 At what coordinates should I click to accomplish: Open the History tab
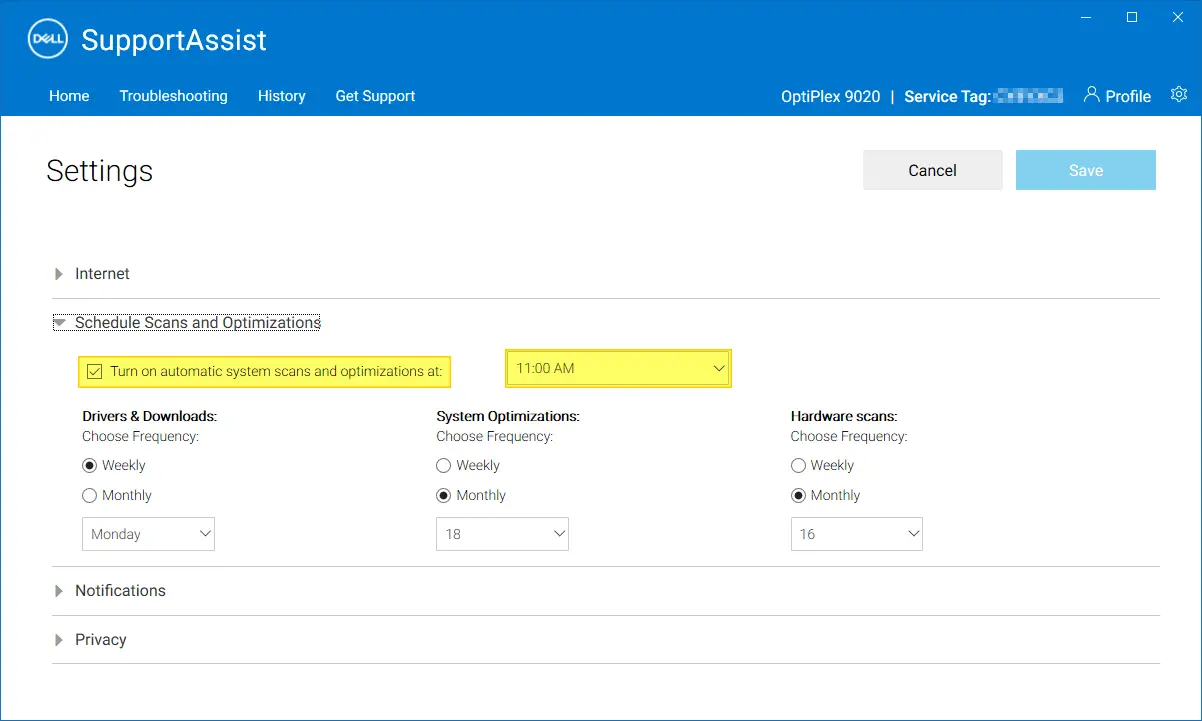pos(281,96)
